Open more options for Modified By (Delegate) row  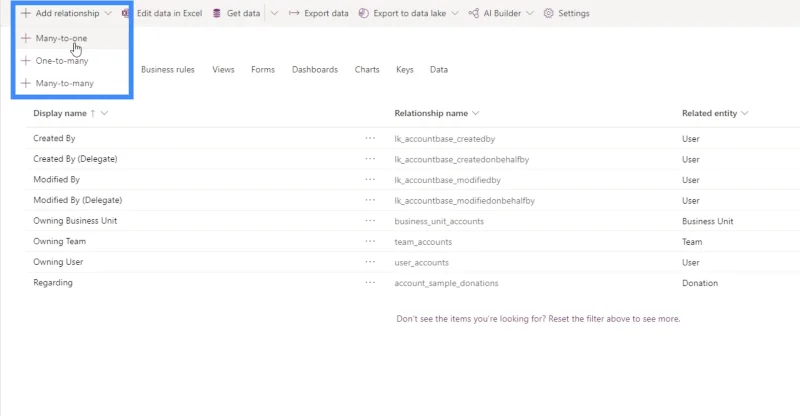point(370,200)
